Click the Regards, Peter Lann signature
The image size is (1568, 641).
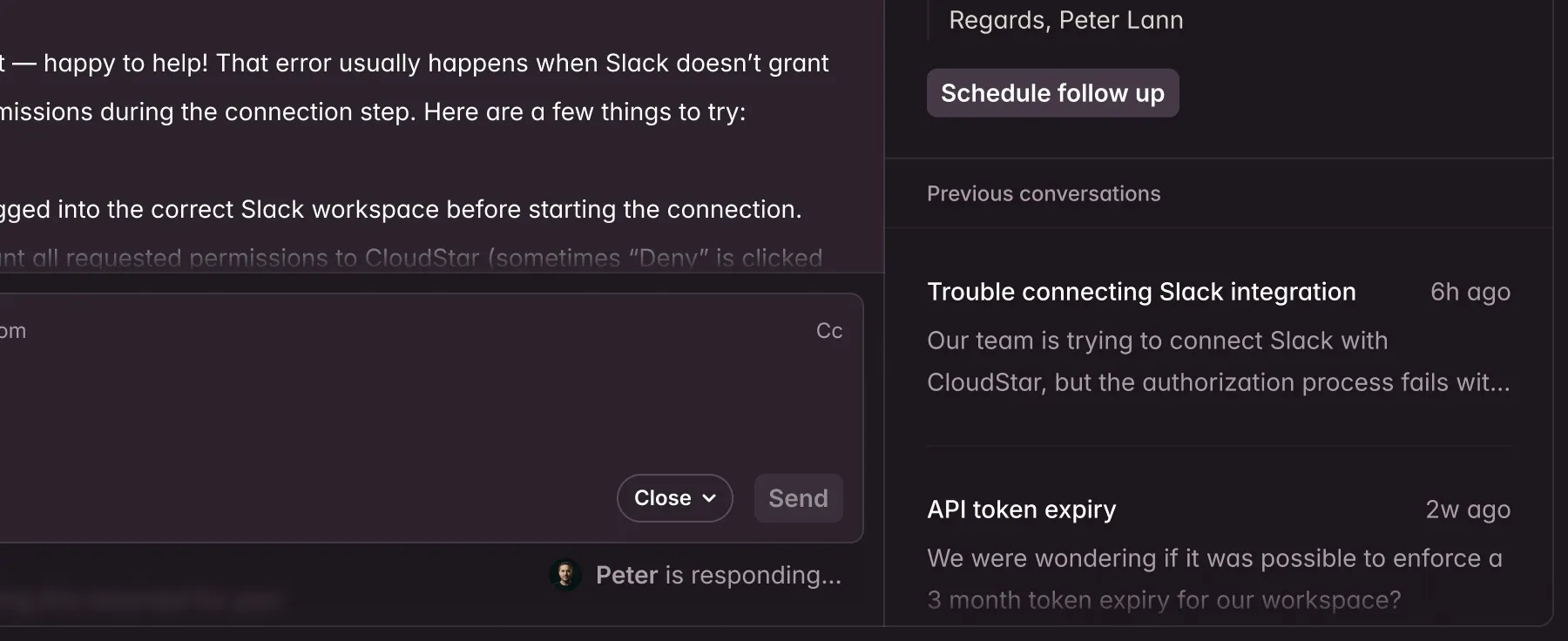pyautogui.click(x=1065, y=20)
